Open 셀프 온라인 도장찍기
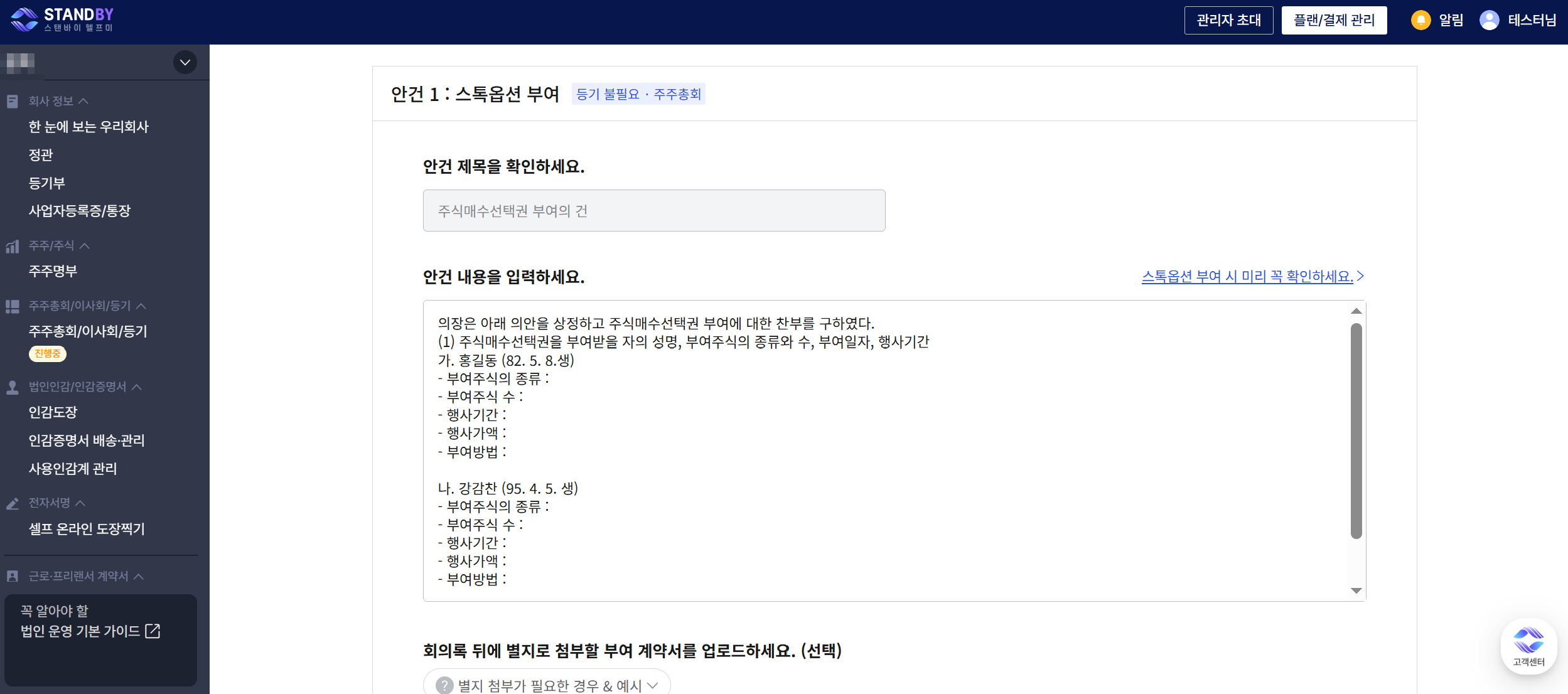 [87, 529]
